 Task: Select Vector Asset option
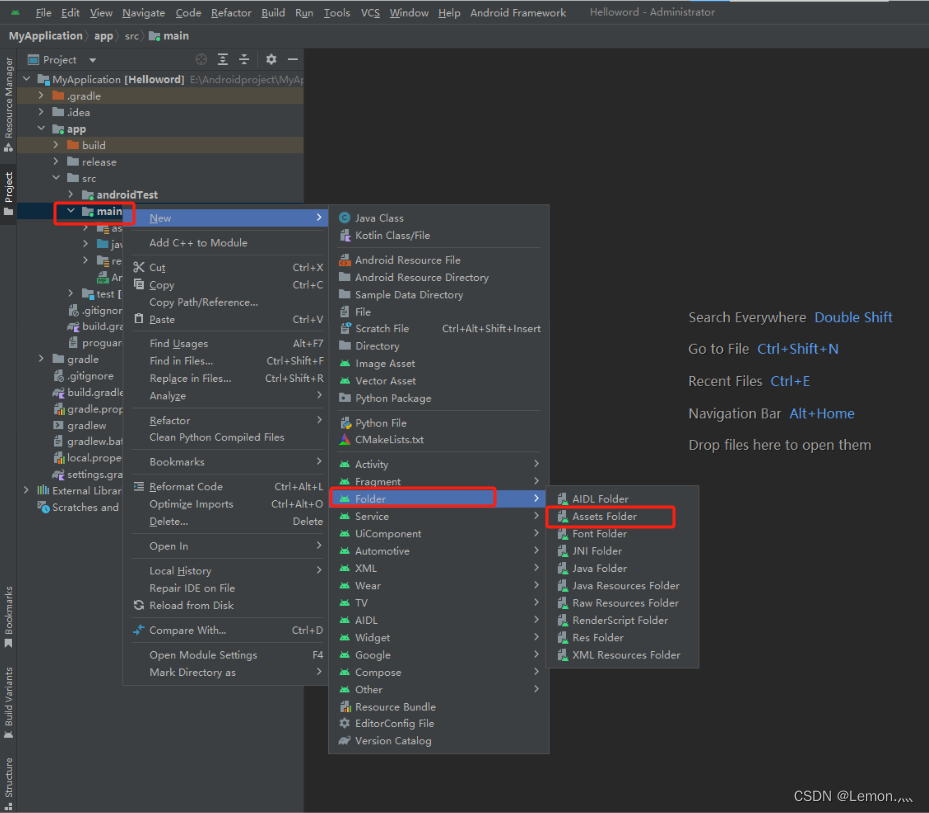[x=438, y=380]
